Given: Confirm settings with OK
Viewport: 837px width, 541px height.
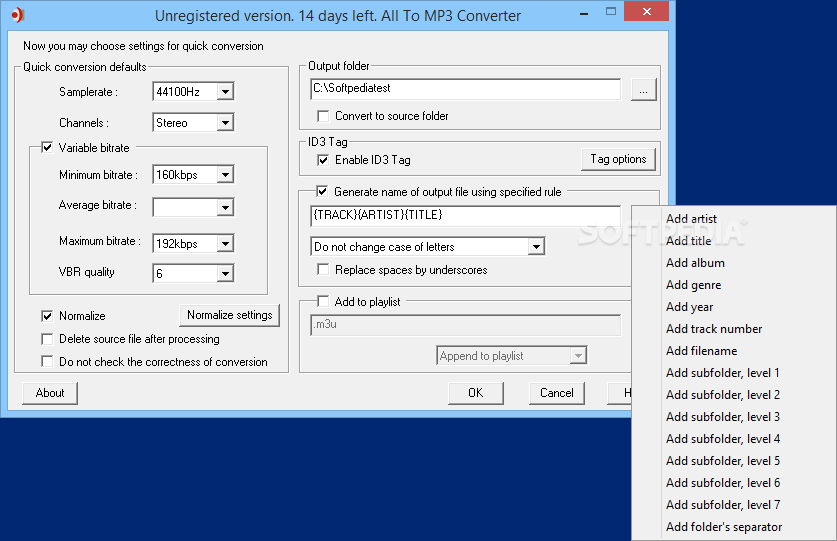Looking at the screenshot, I should [x=476, y=393].
